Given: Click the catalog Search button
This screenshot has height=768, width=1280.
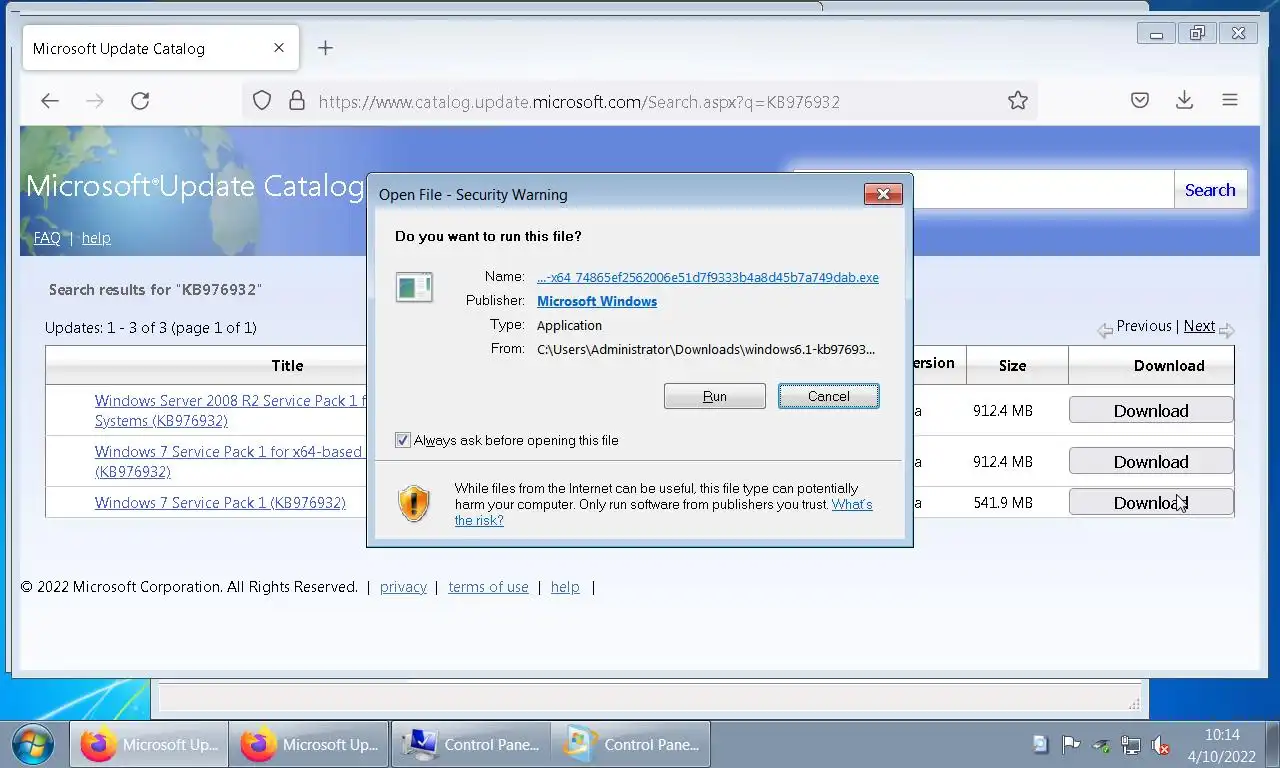Looking at the screenshot, I should [1210, 190].
